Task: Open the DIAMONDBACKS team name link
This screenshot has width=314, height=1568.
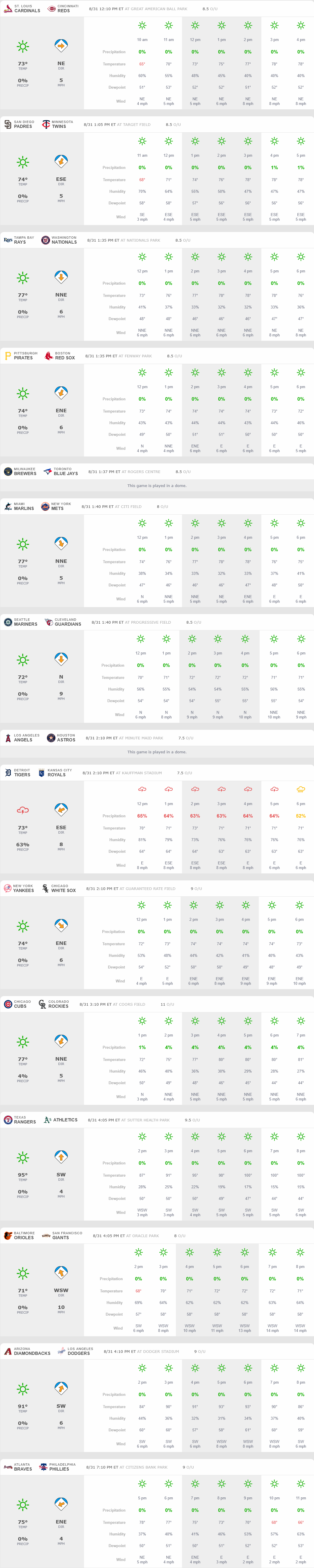Action: (32, 1353)
